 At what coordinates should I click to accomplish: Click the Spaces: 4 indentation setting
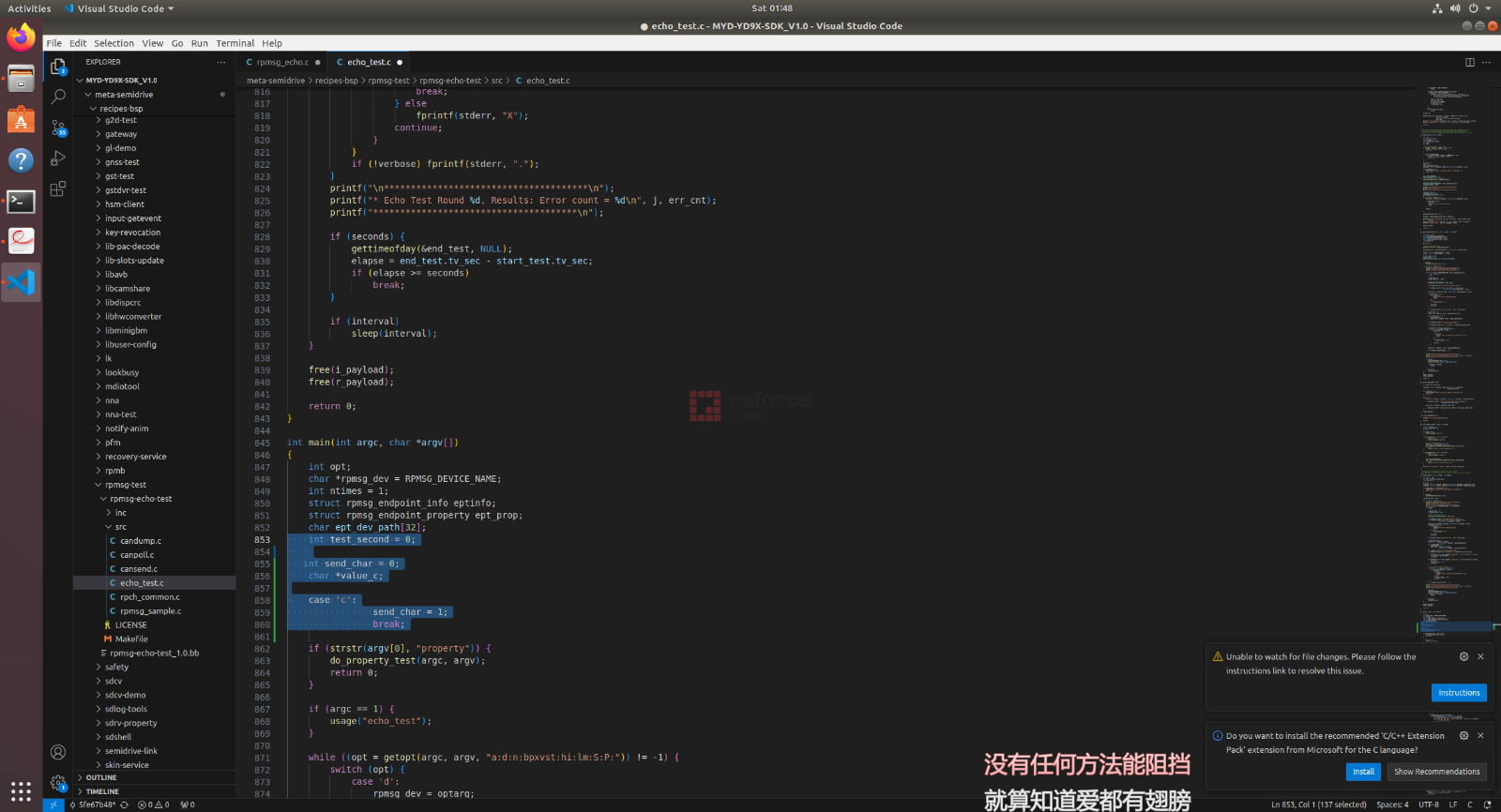[1392, 804]
